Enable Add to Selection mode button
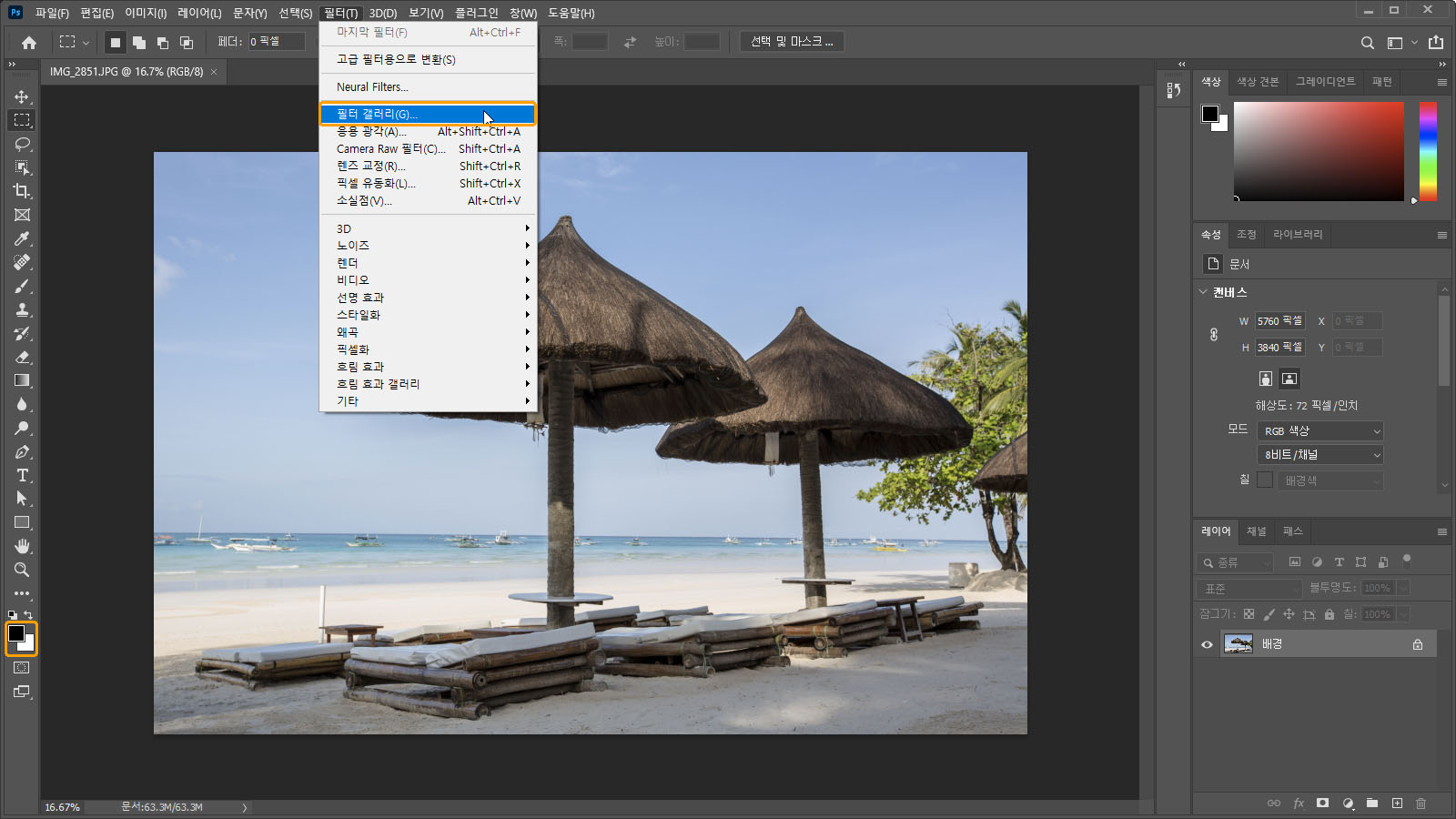The height and width of the screenshot is (819, 1456). click(138, 42)
